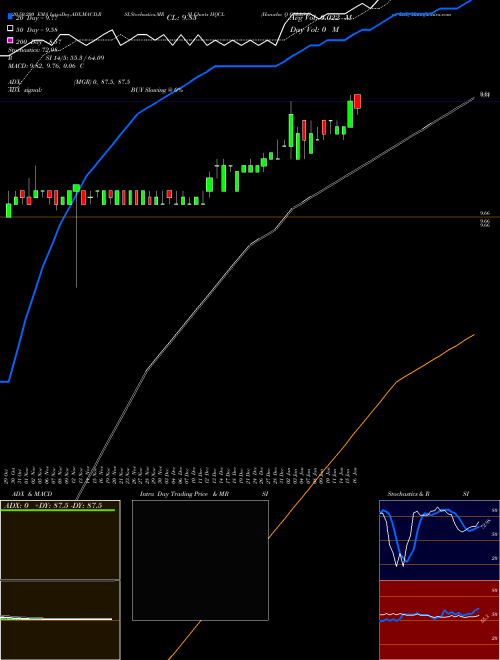Click the magenta 200 Day EMA legend swatch
Viewport: 500px width, 660px height.
(x=11, y=40)
